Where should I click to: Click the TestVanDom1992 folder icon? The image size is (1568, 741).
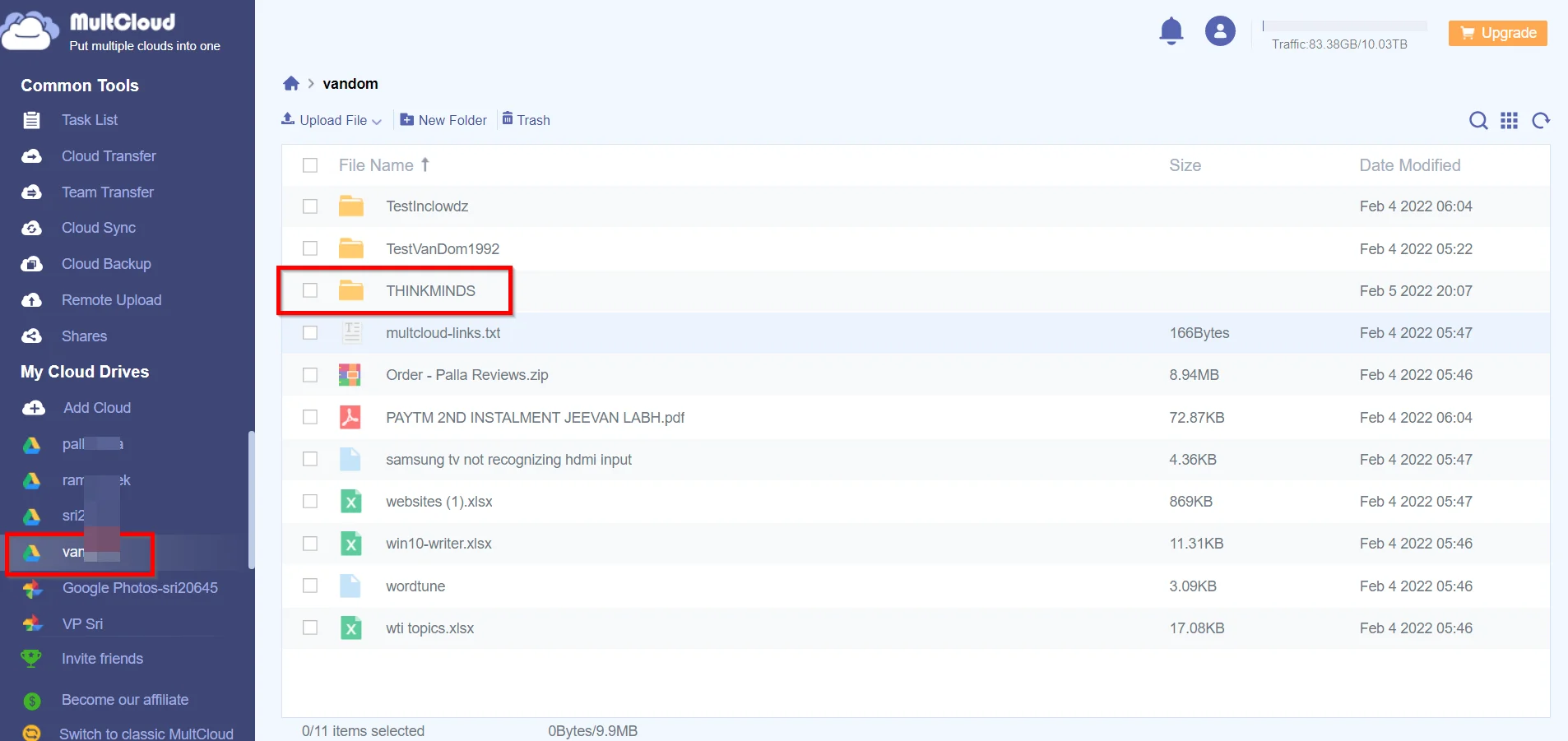click(351, 248)
